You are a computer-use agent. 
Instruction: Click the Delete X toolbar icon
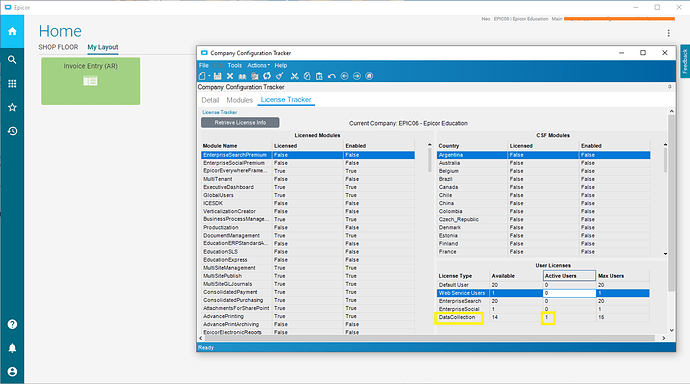click(230, 76)
